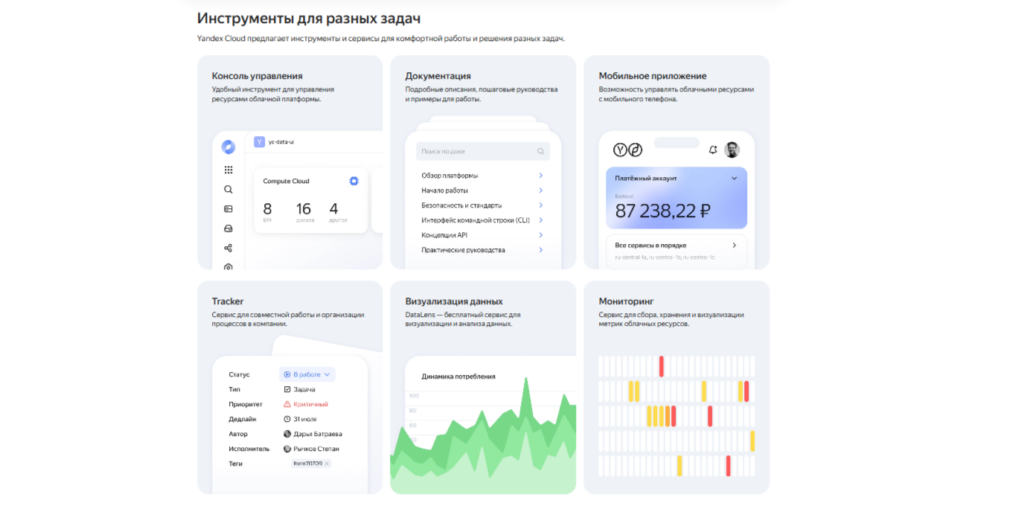
Task: Click the yc-data-ui project name
Action: point(281,142)
